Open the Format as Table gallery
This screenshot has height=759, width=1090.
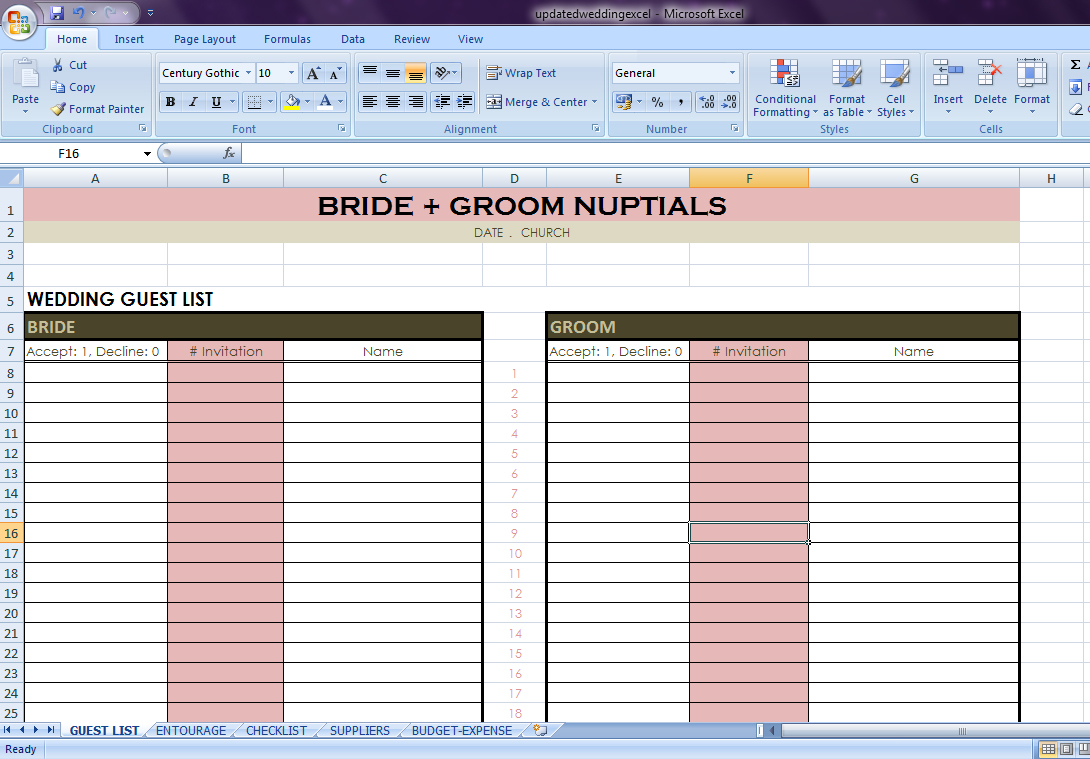point(847,88)
